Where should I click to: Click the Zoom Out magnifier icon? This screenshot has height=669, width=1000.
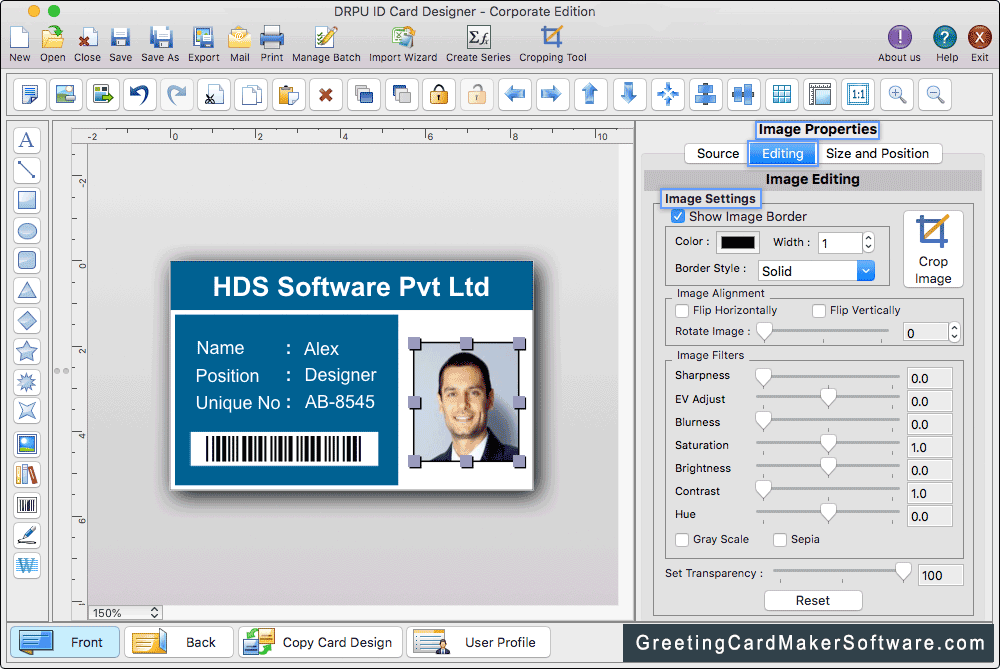click(936, 94)
